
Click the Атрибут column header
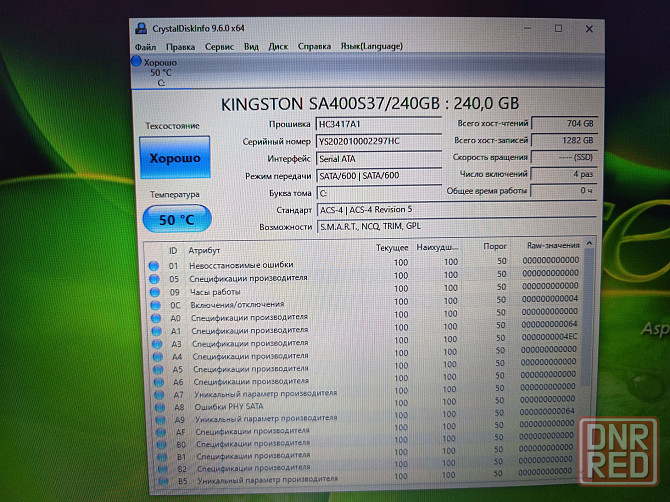coord(204,250)
